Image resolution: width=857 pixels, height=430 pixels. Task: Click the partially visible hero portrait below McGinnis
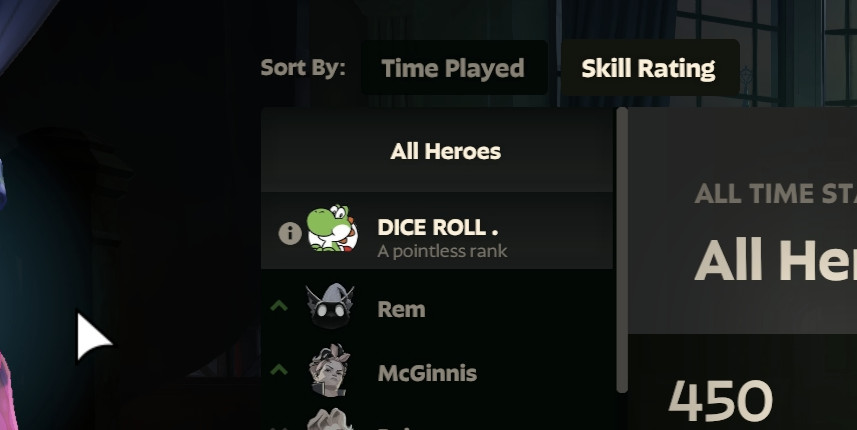(329, 420)
